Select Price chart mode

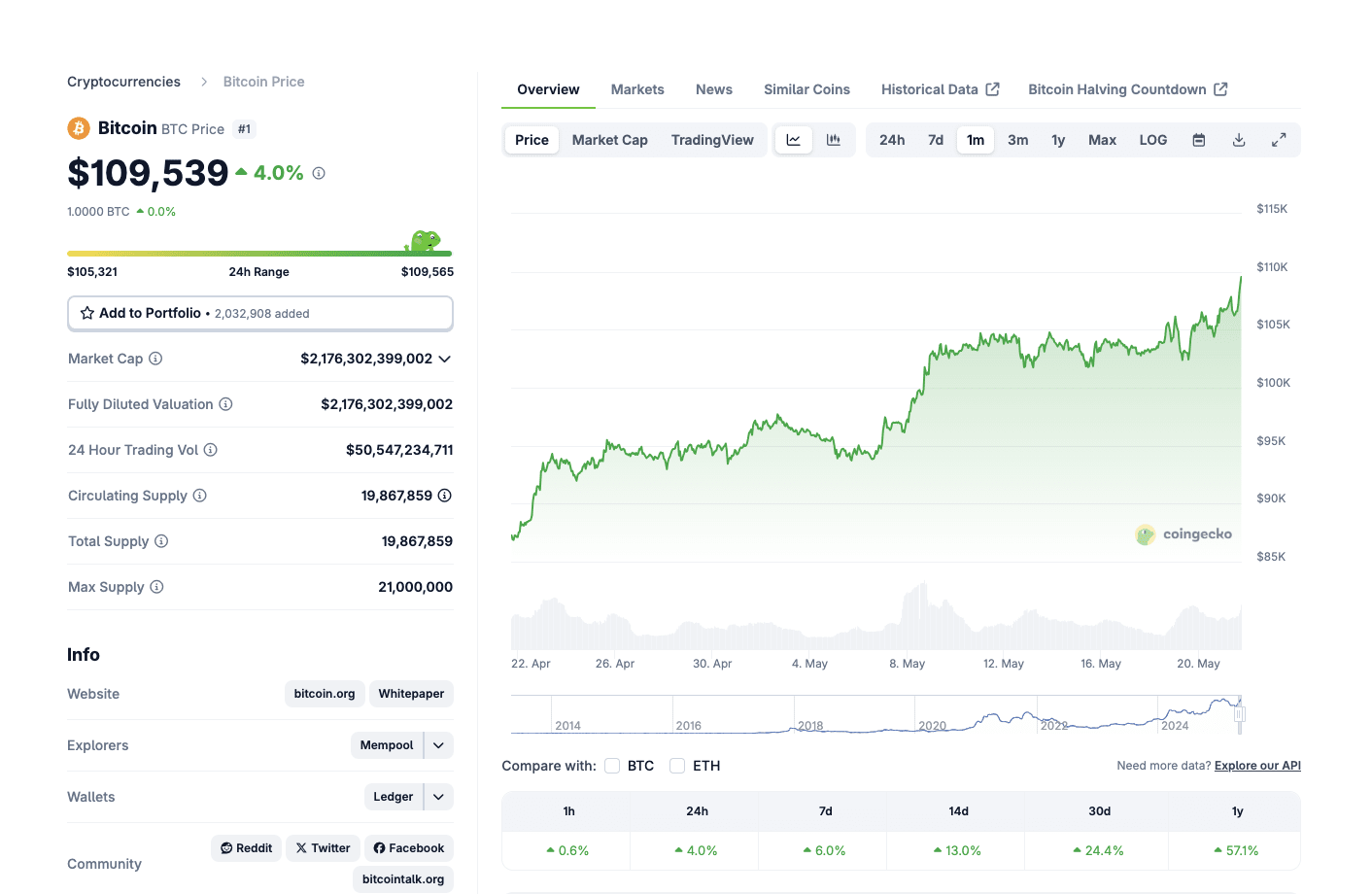point(532,140)
